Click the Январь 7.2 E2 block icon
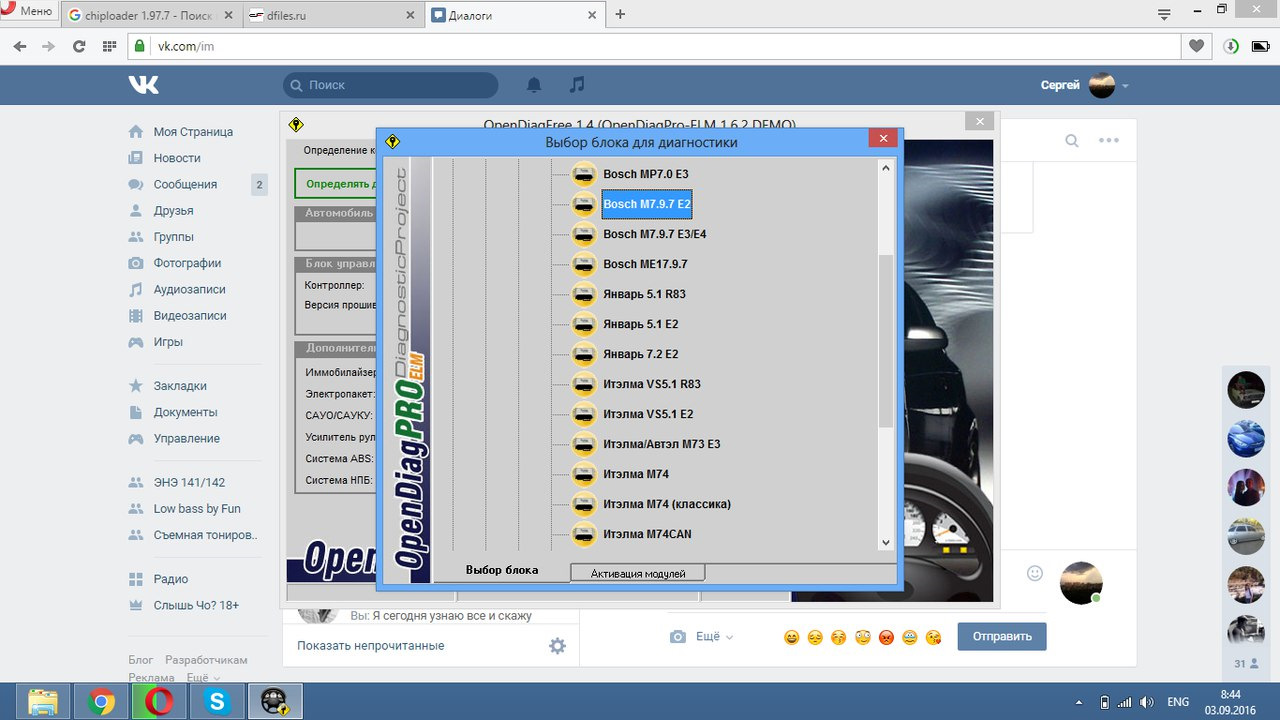 (584, 354)
